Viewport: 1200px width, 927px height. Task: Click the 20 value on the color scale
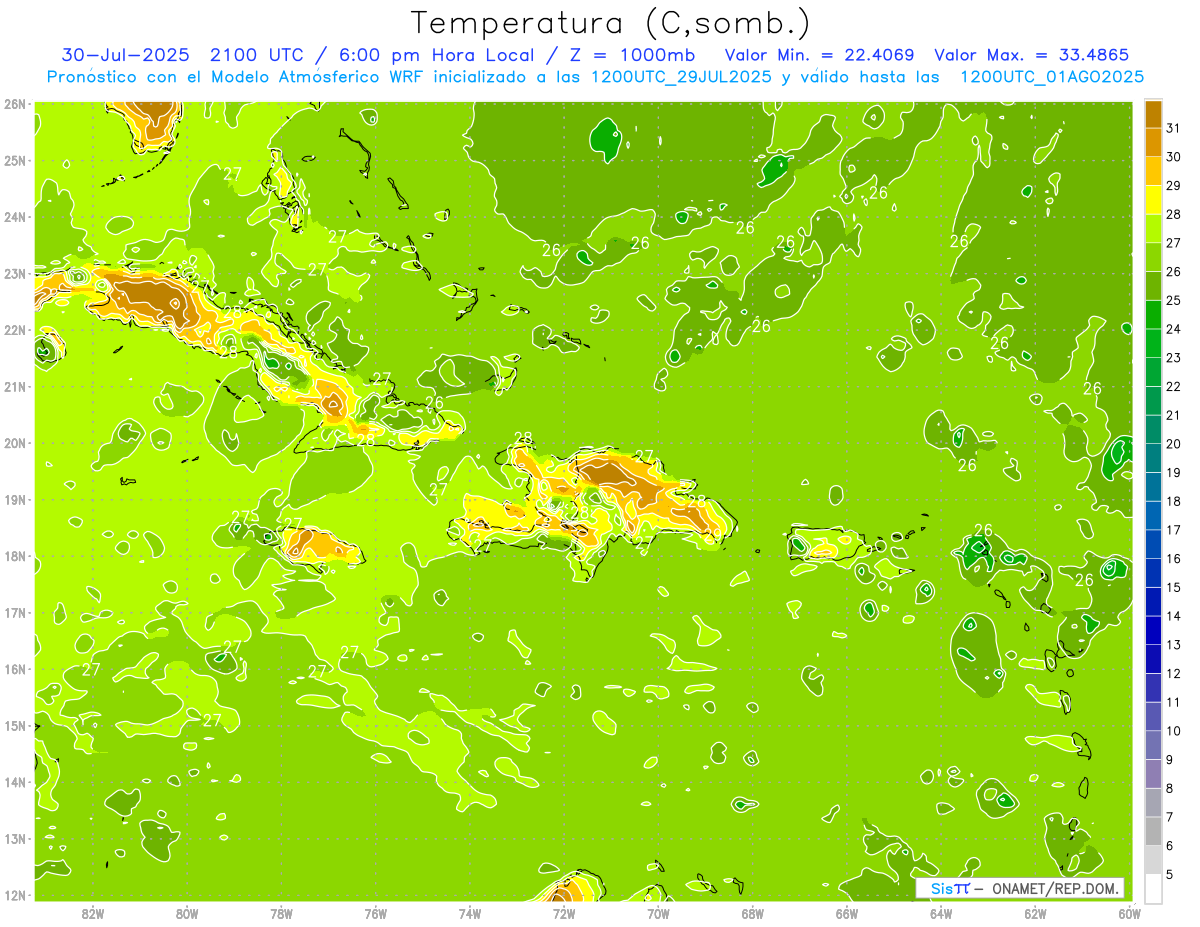[1174, 444]
